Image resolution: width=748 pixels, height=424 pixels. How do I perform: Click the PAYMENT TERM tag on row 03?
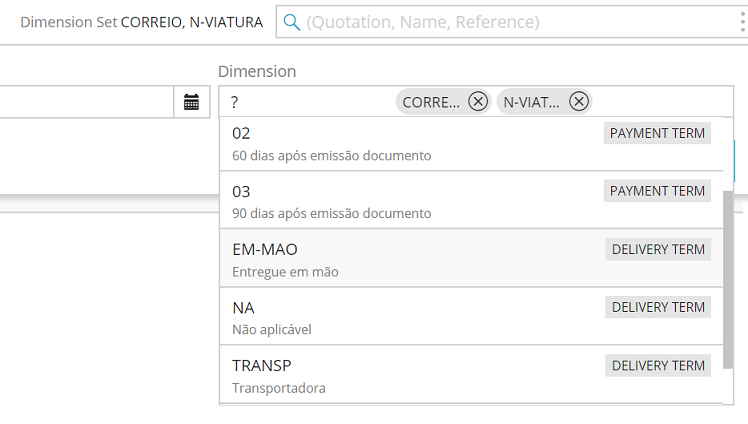click(657, 191)
